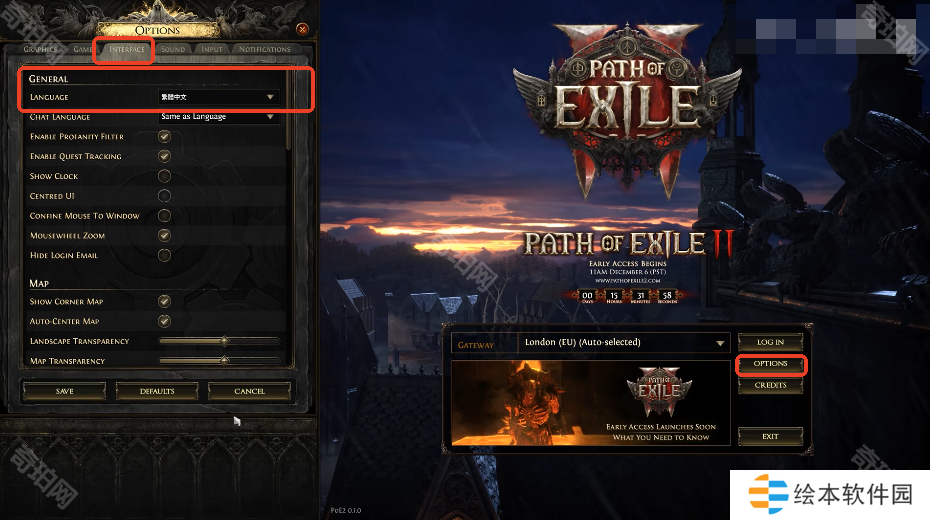
Task: Click the Save button
Action: click(65, 391)
